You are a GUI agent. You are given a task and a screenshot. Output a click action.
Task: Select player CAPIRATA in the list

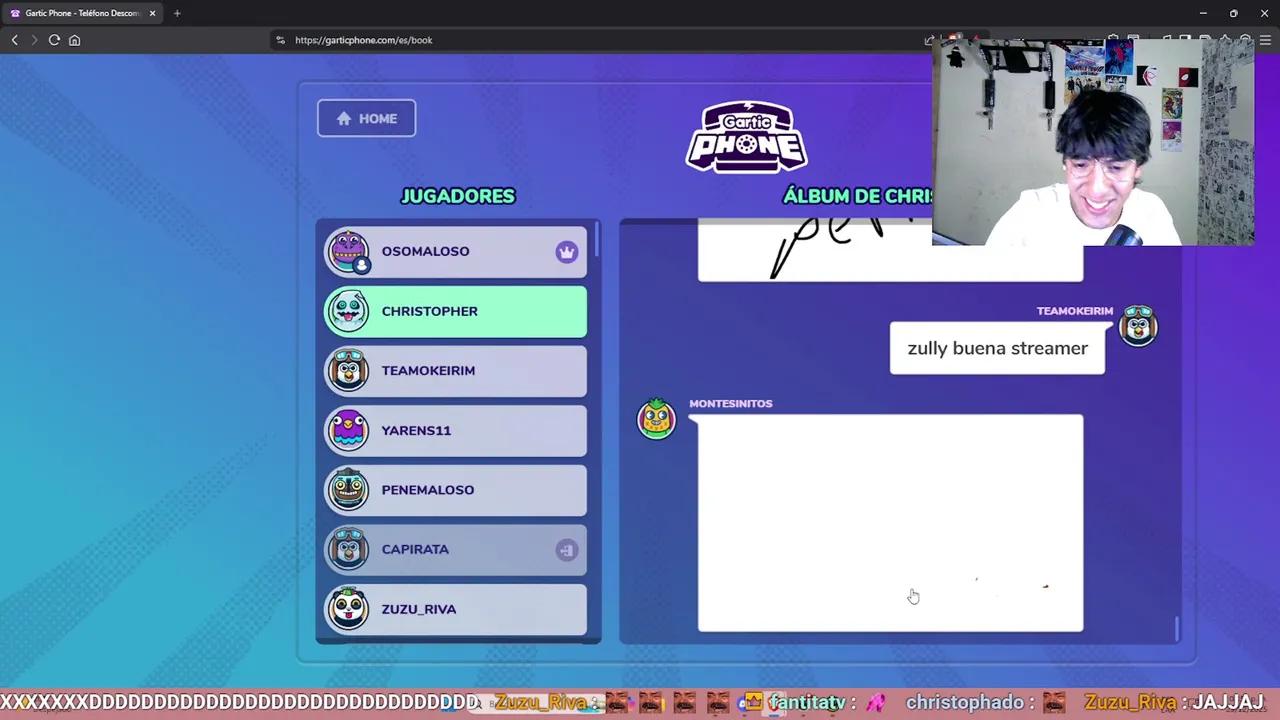click(455, 549)
